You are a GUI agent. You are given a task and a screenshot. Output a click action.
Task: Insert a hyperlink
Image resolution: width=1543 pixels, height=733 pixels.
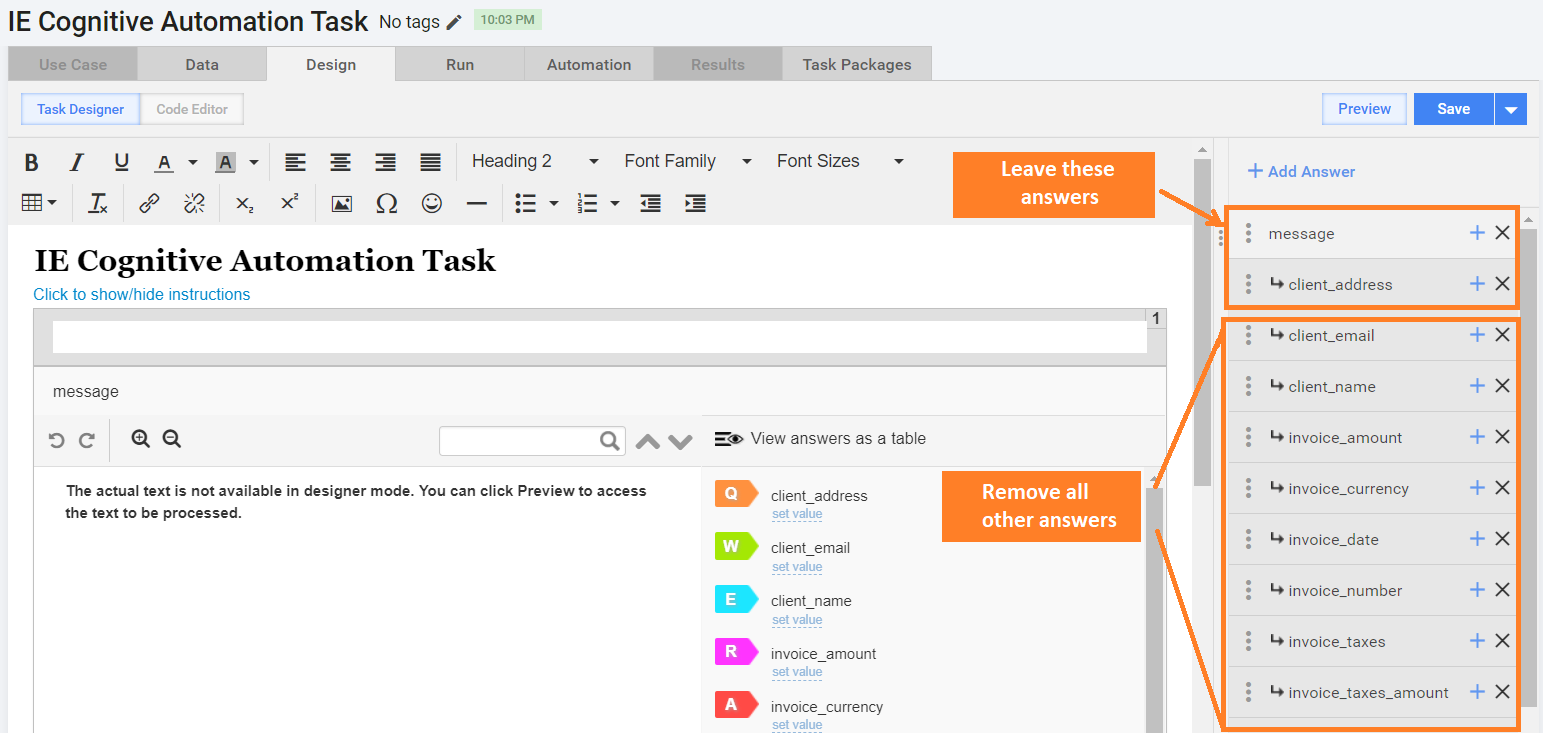click(x=149, y=203)
